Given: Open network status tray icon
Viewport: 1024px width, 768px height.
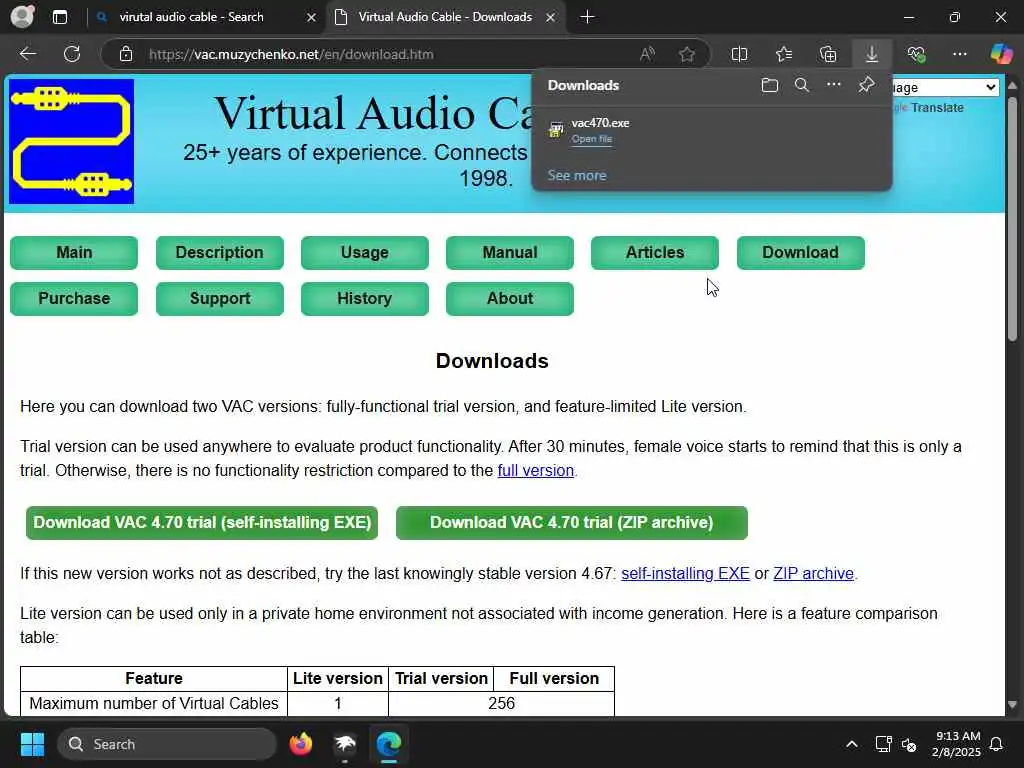Looking at the screenshot, I should [883, 744].
